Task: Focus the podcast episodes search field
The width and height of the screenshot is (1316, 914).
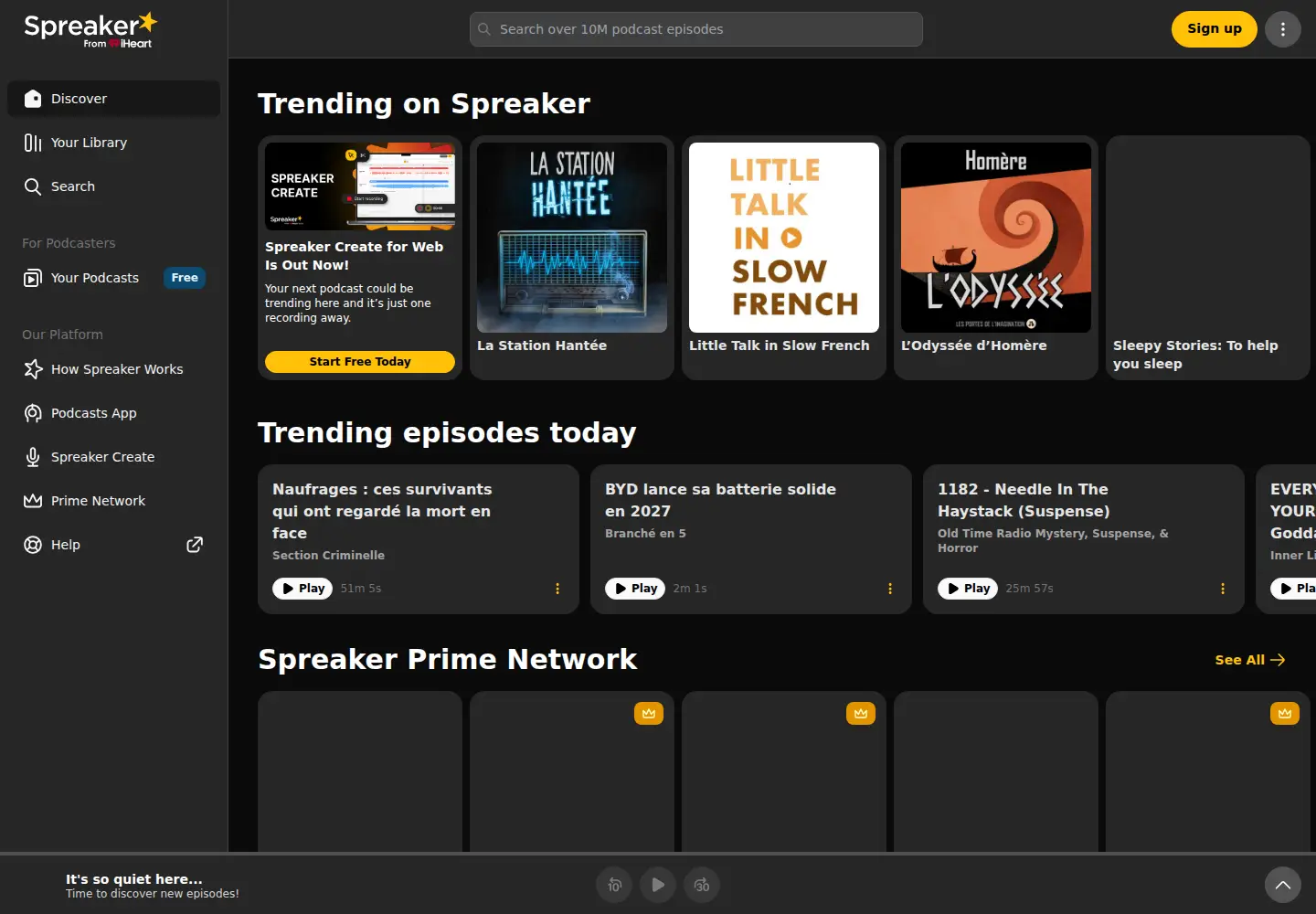Action: pyautogui.click(x=696, y=29)
